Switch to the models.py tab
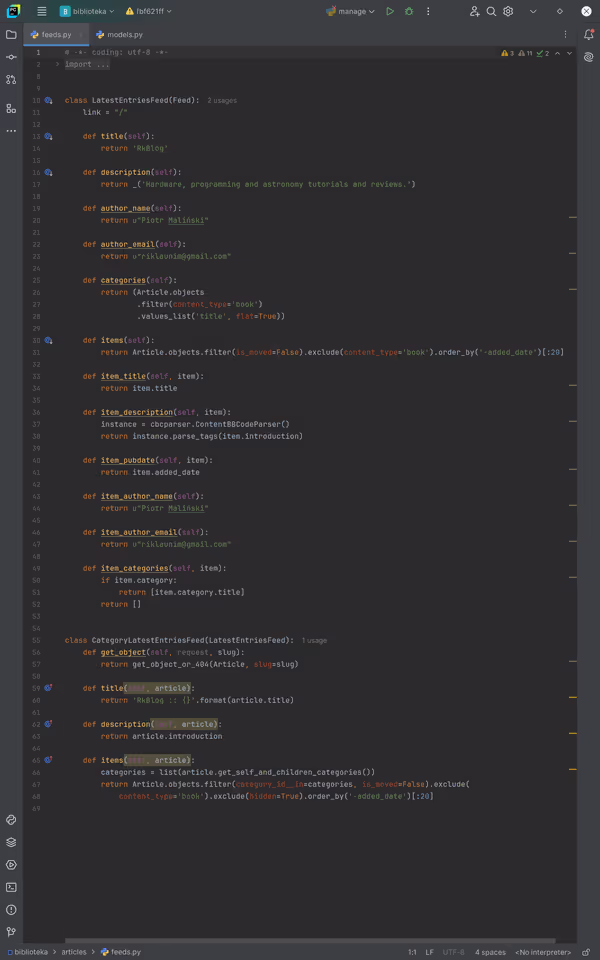This screenshot has height=960, width=600. (x=123, y=32)
